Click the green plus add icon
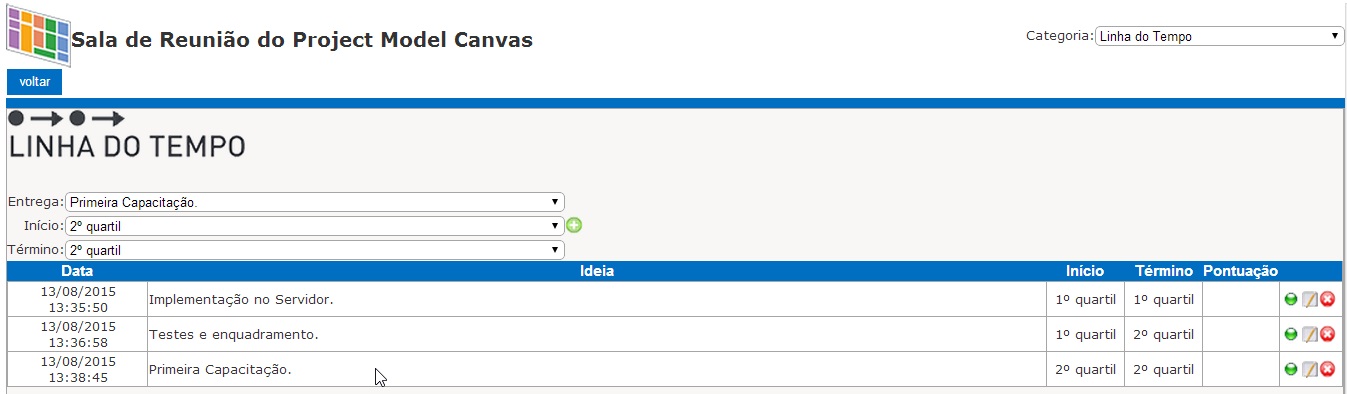Viewport: 1347px width, 394px height. pyautogui.click(x=574, y=225)
